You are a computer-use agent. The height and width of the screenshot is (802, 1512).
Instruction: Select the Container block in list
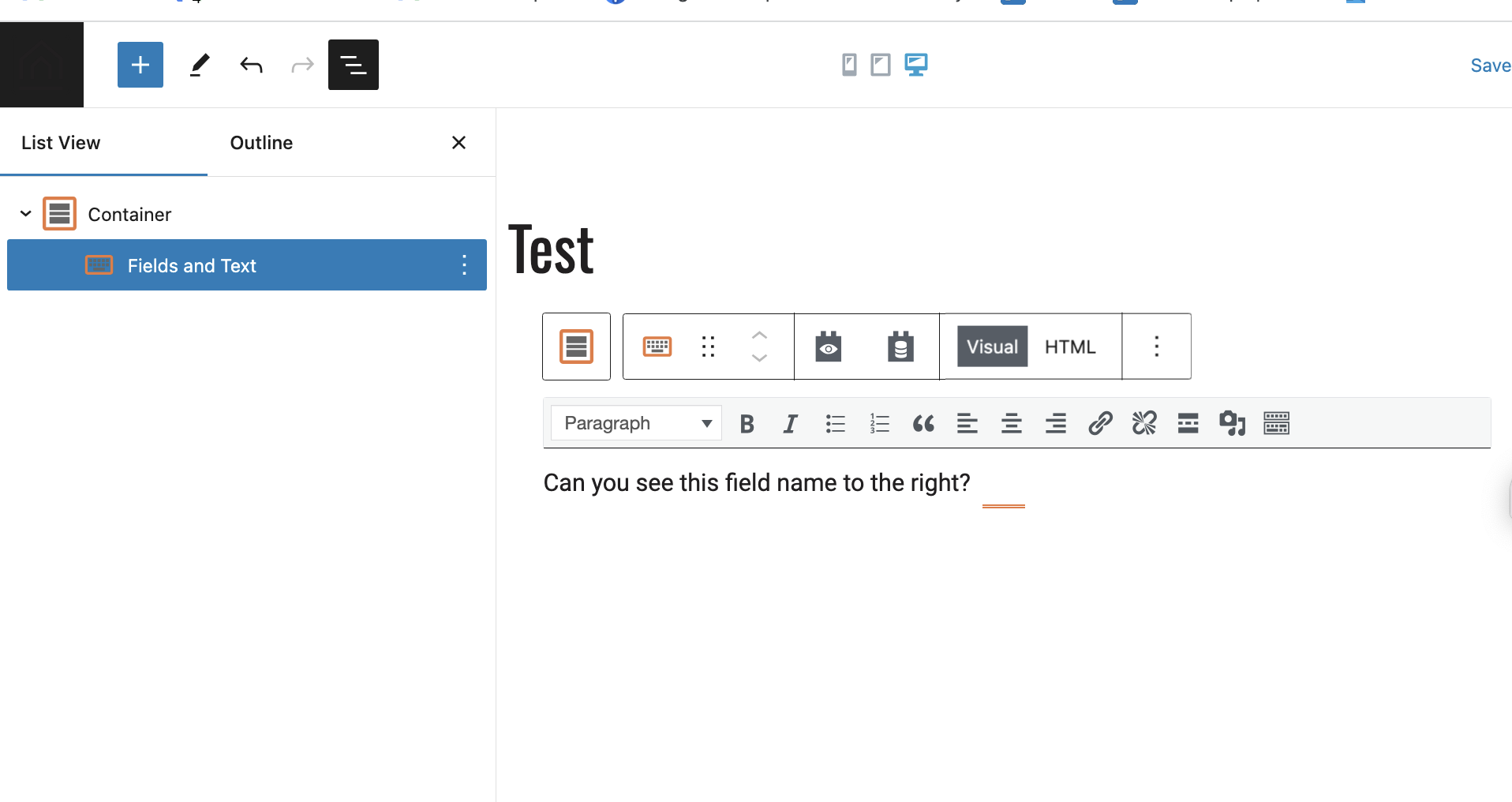pyautogui.click(x=129, y=215)
